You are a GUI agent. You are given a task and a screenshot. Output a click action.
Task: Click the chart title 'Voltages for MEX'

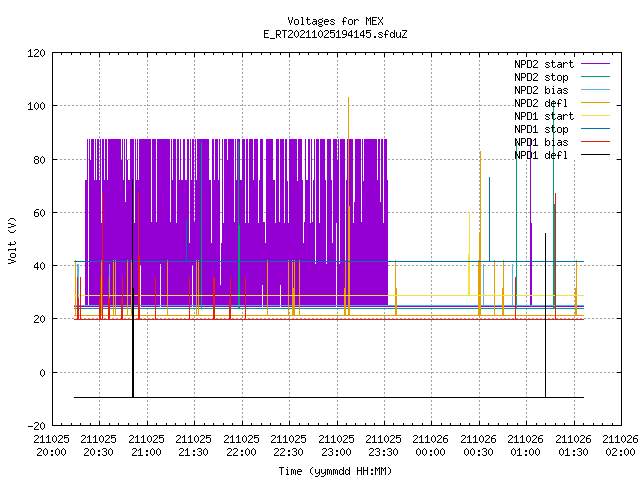click(335, 21)
